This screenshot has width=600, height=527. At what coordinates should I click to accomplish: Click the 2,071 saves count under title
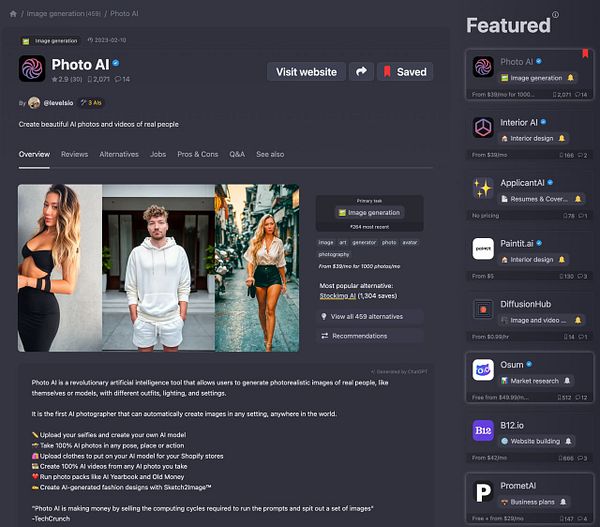pos(99,79)
